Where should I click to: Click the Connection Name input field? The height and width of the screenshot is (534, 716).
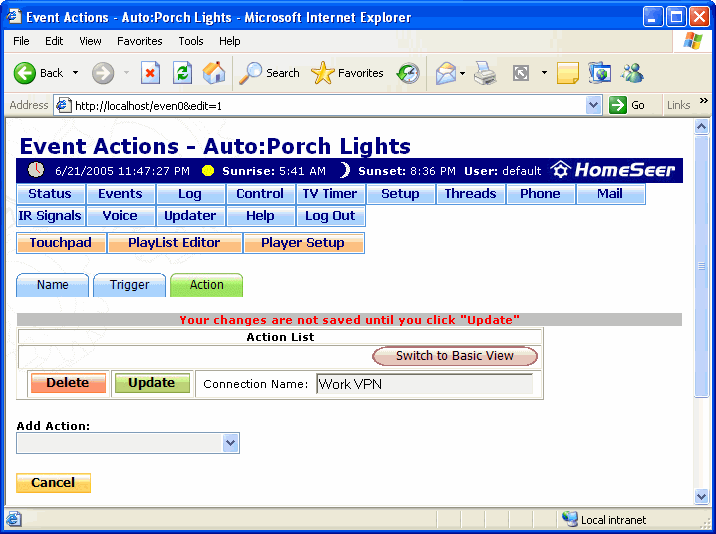(x=425, y=384)
